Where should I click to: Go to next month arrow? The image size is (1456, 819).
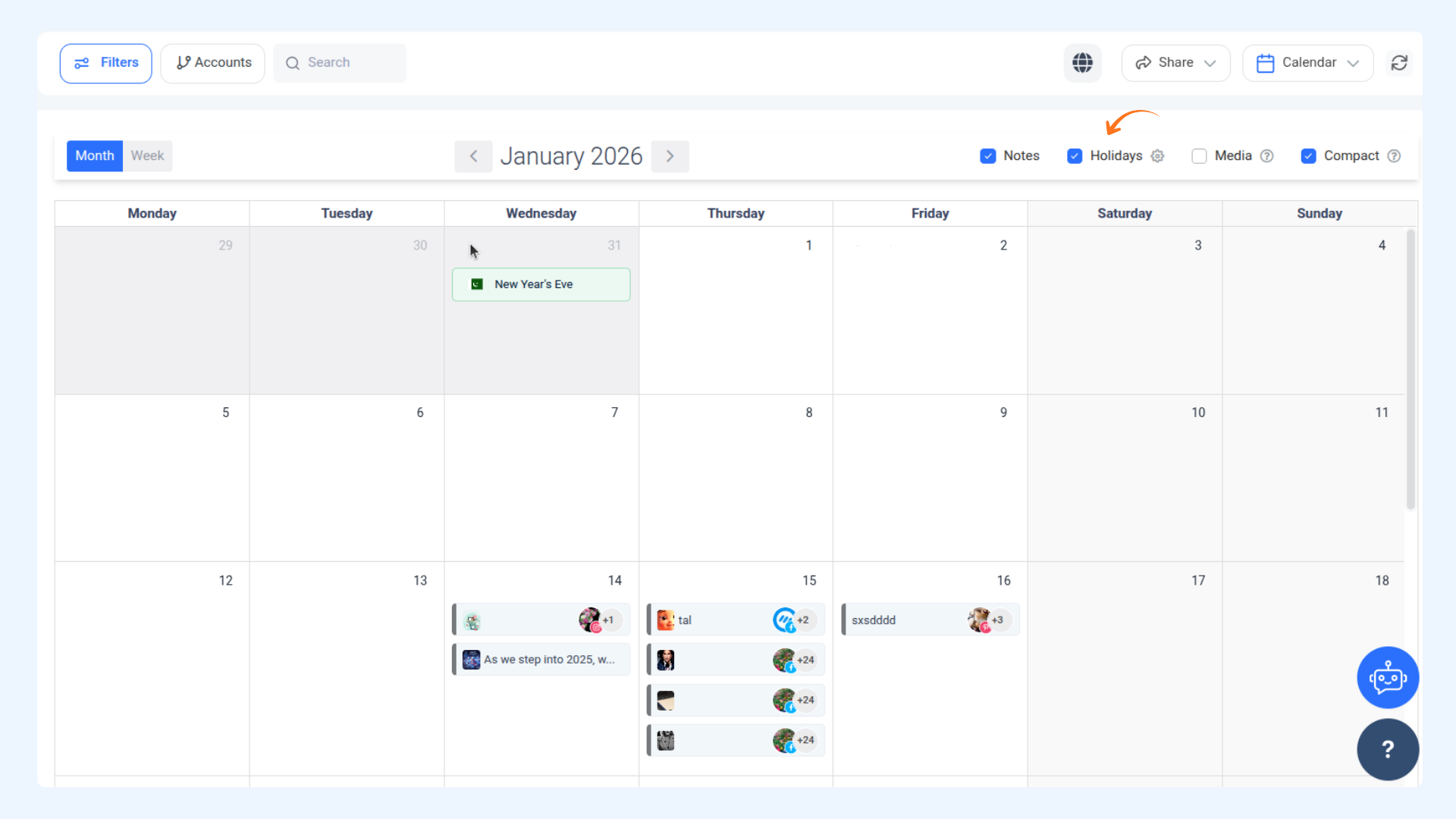[670, 156]
